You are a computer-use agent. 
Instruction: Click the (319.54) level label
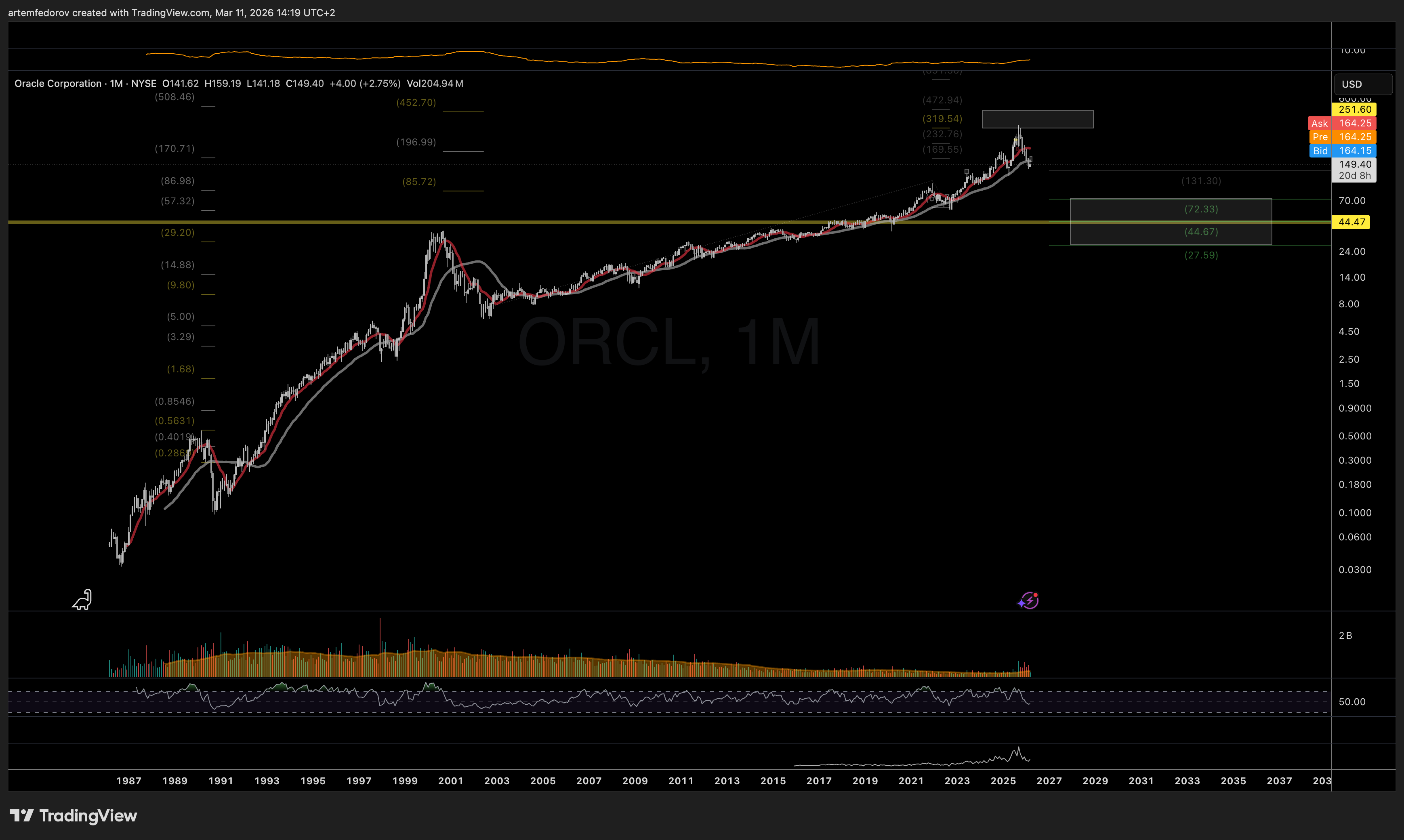point(942,119)
